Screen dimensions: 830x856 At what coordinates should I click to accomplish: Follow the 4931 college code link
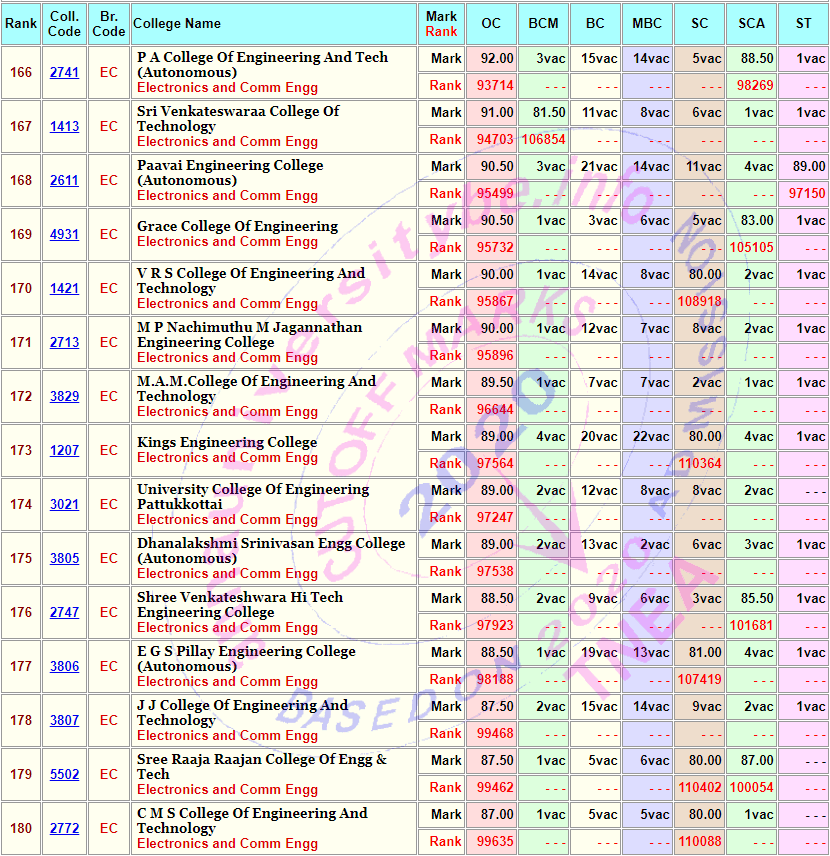pos(64,235)
